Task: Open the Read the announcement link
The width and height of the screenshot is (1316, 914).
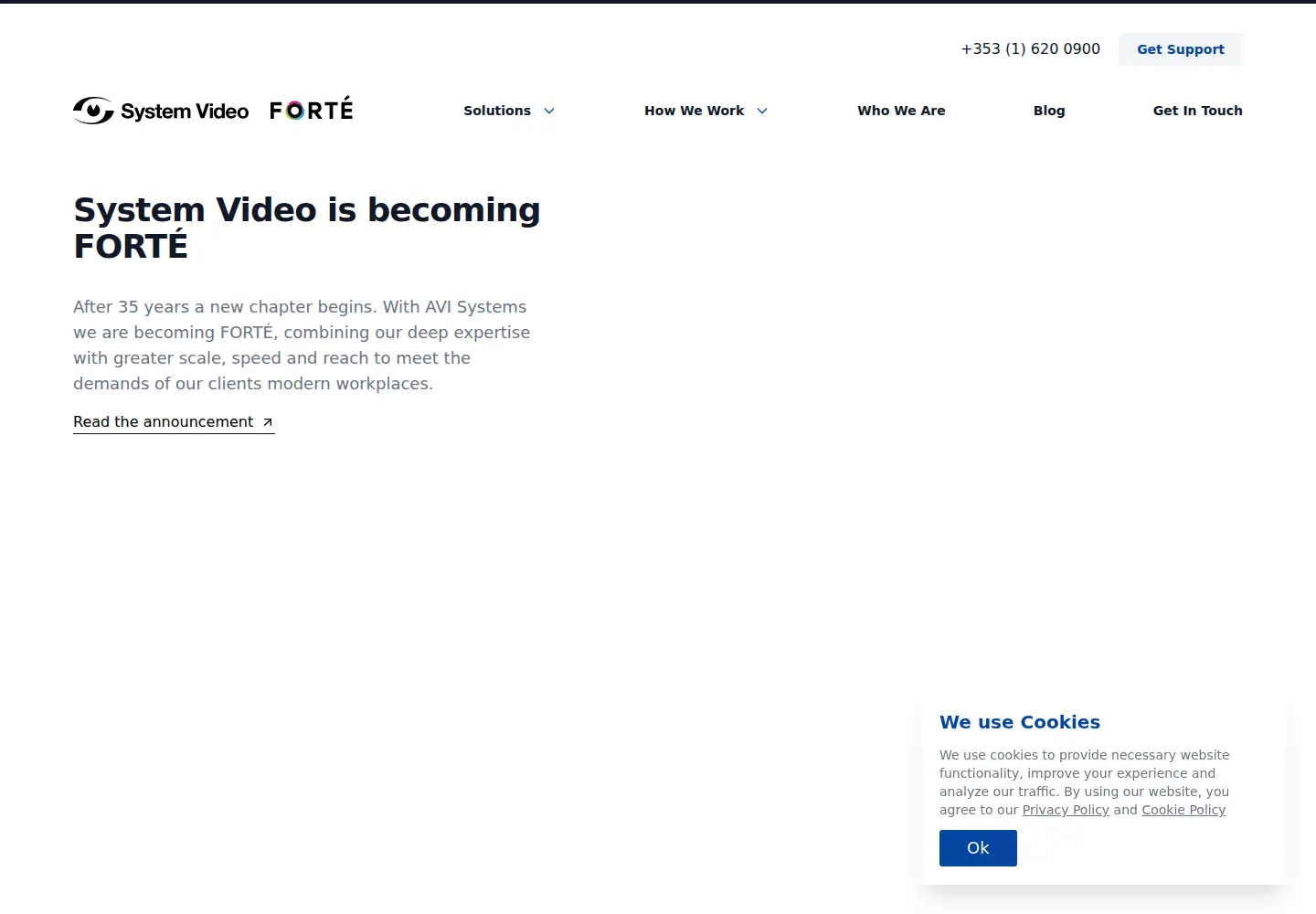Action: [x=174, y=422]
